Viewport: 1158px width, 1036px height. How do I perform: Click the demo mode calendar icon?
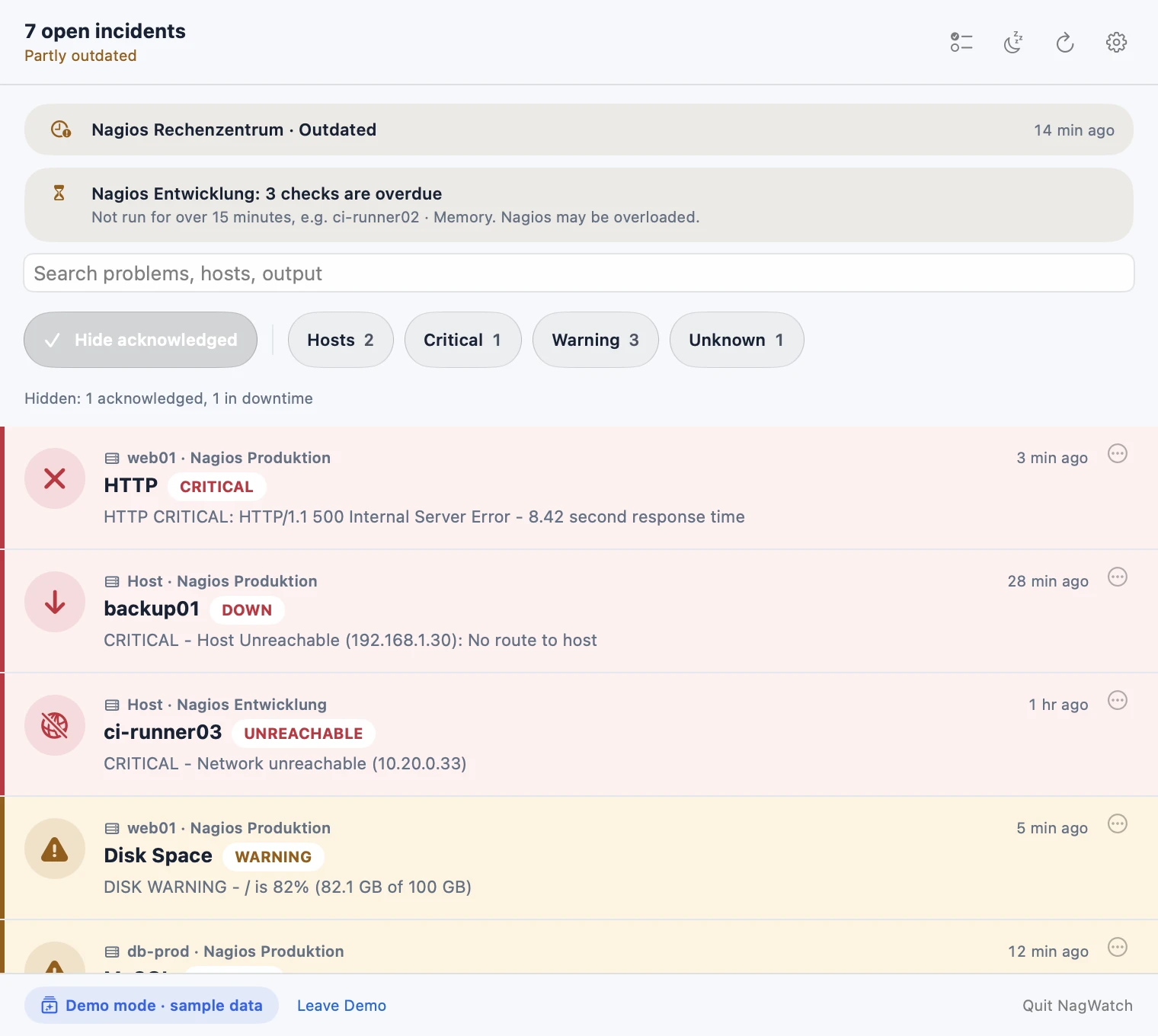pos(50,1006)
